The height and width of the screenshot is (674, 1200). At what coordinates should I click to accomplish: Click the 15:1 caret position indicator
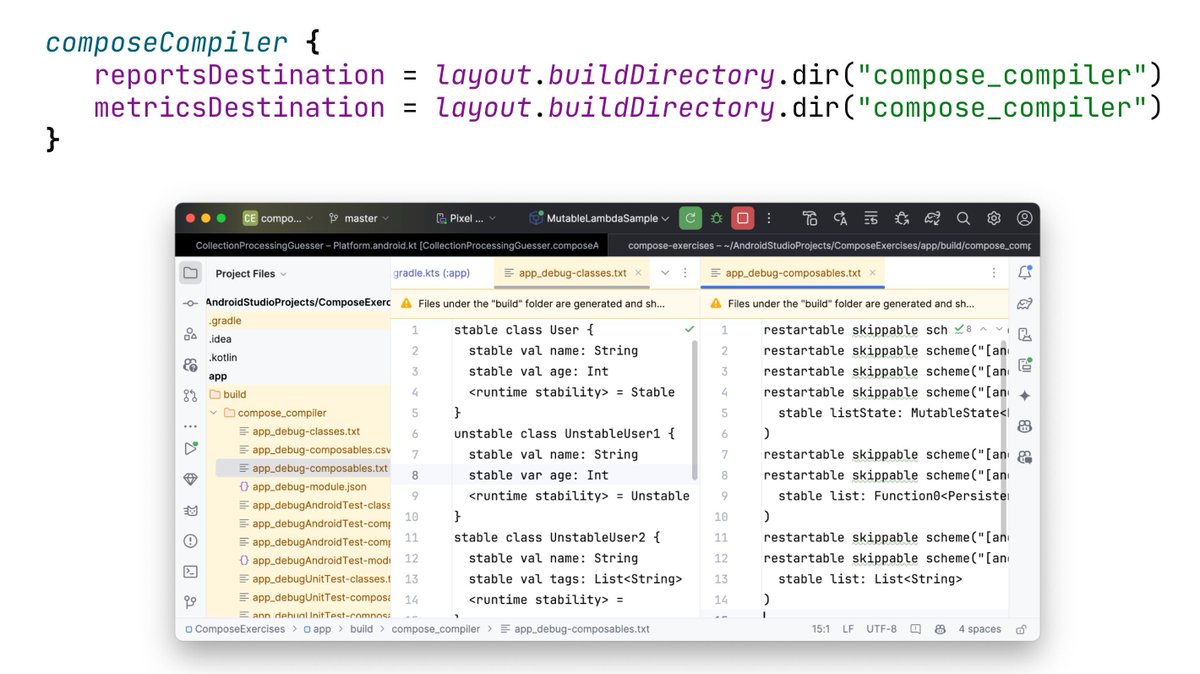coord(821,629)
